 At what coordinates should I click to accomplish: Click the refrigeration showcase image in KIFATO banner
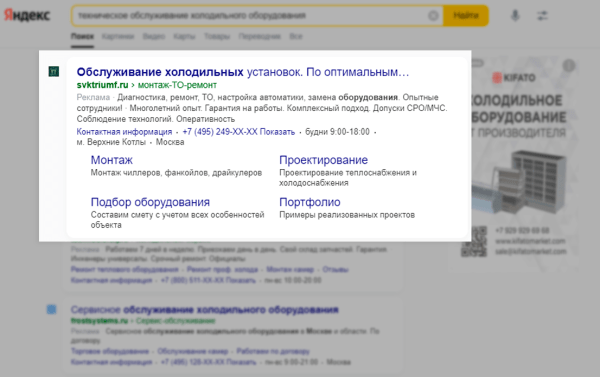tap(518, 182)
